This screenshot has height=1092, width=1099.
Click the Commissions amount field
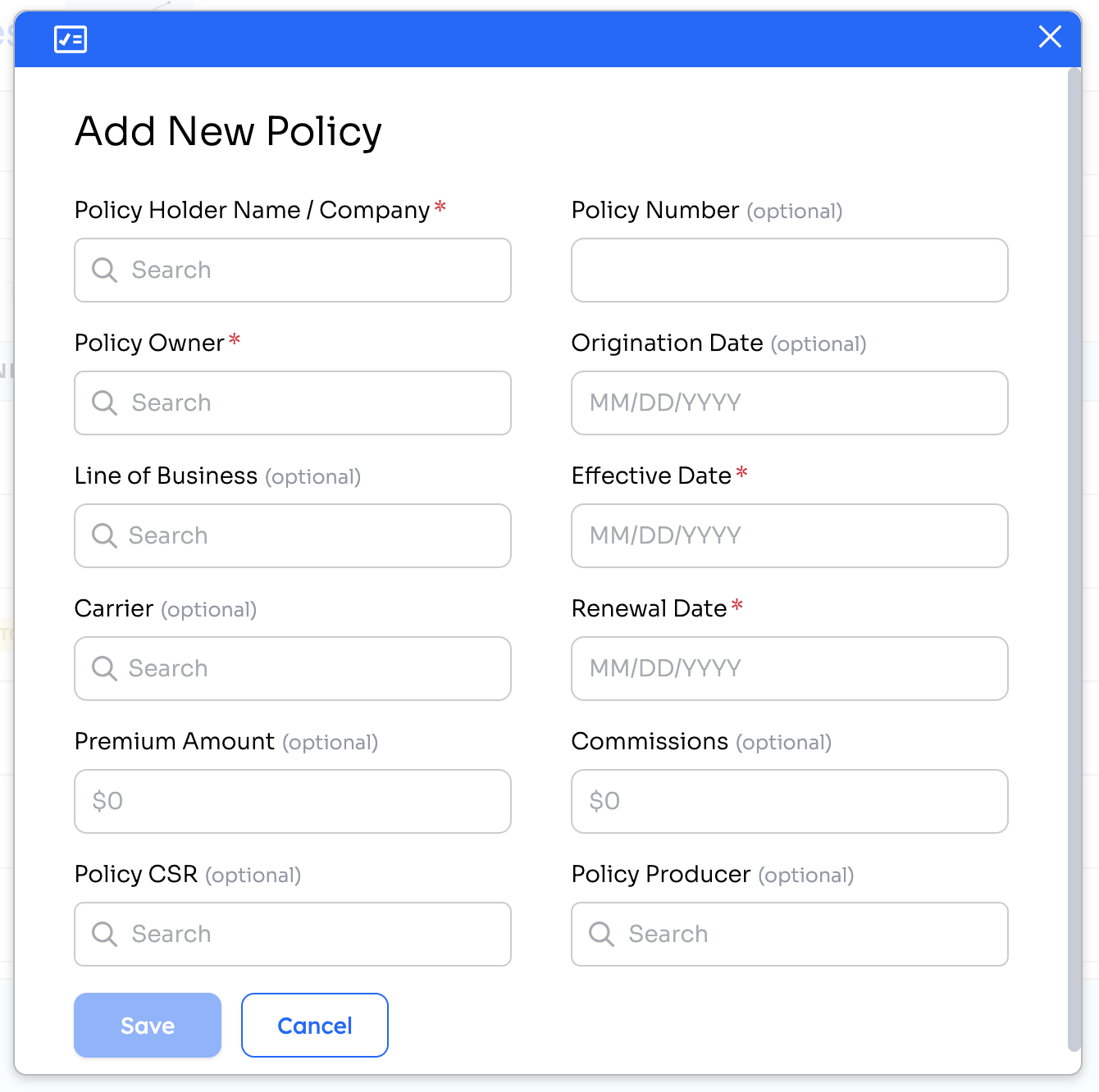790,802
